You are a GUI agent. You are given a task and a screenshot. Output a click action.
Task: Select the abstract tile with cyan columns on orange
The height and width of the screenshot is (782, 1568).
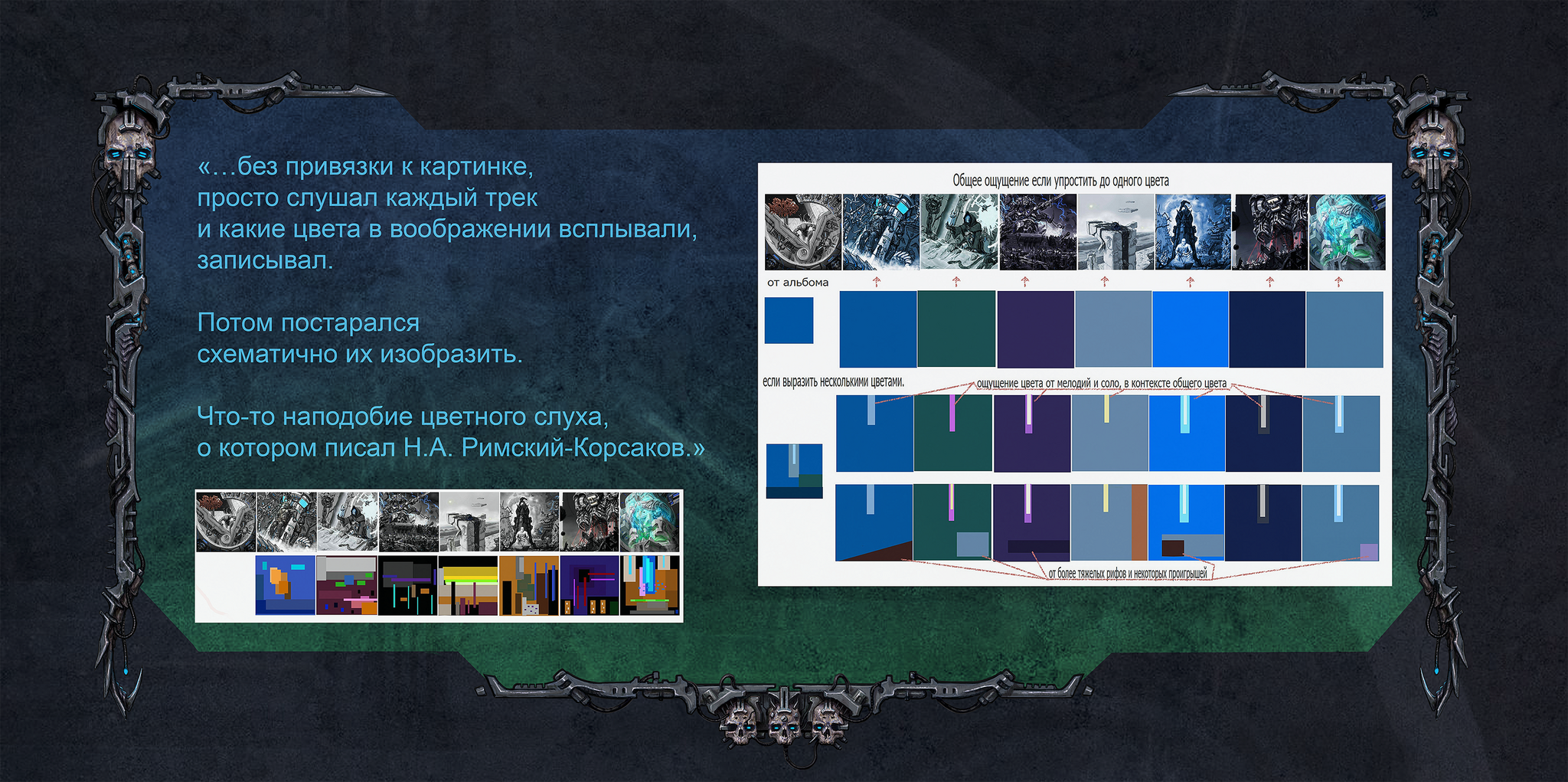(650, 585)
